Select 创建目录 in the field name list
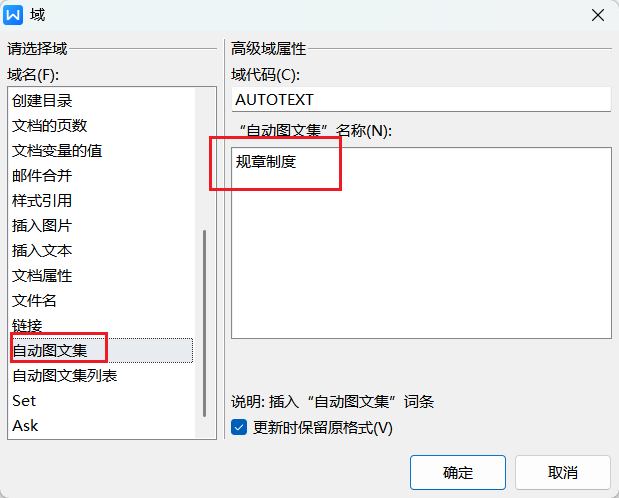The image size is (619, 498). coord(42,101)
